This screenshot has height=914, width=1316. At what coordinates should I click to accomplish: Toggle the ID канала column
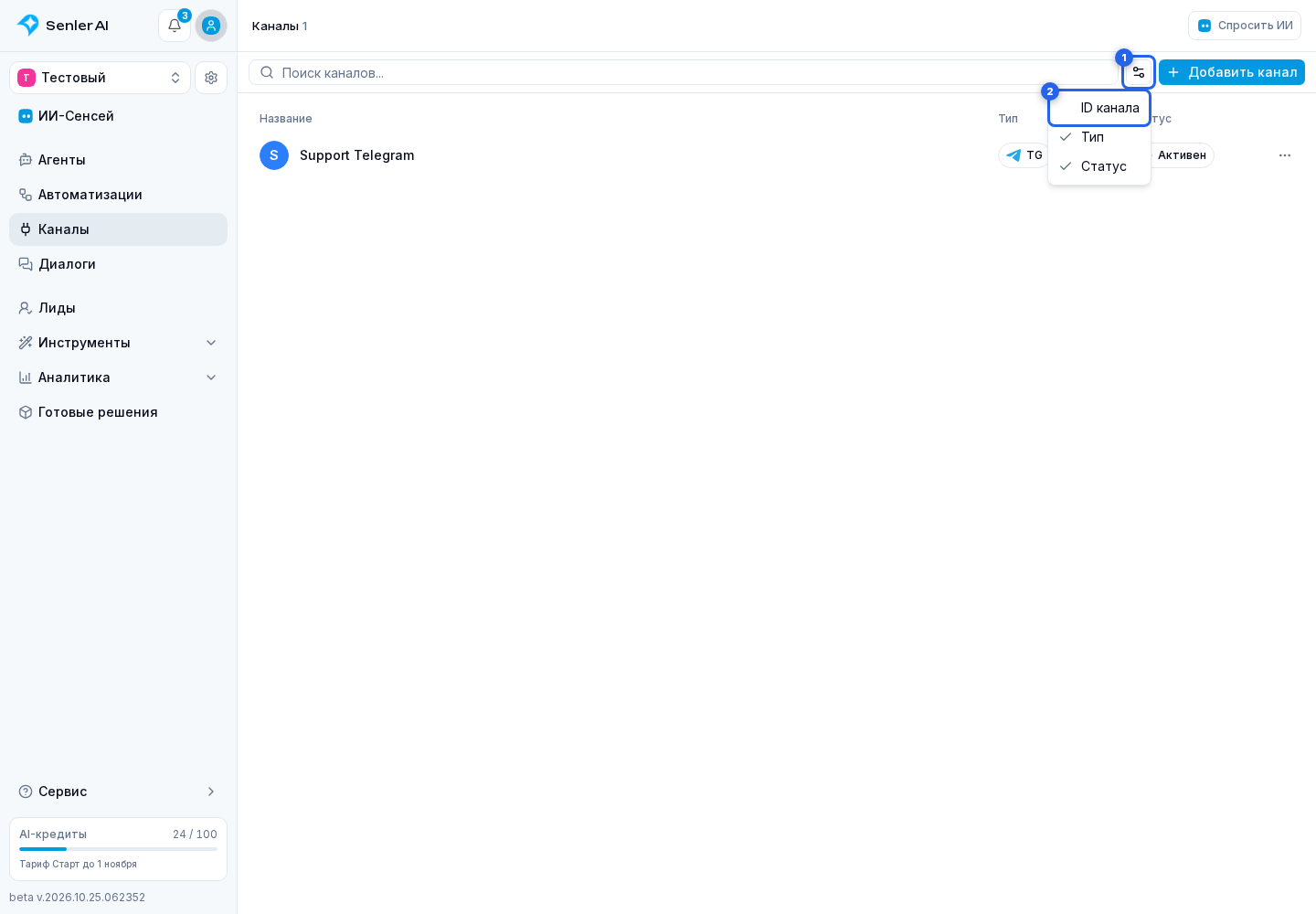pyautogui.click(x=1099, y=108)
